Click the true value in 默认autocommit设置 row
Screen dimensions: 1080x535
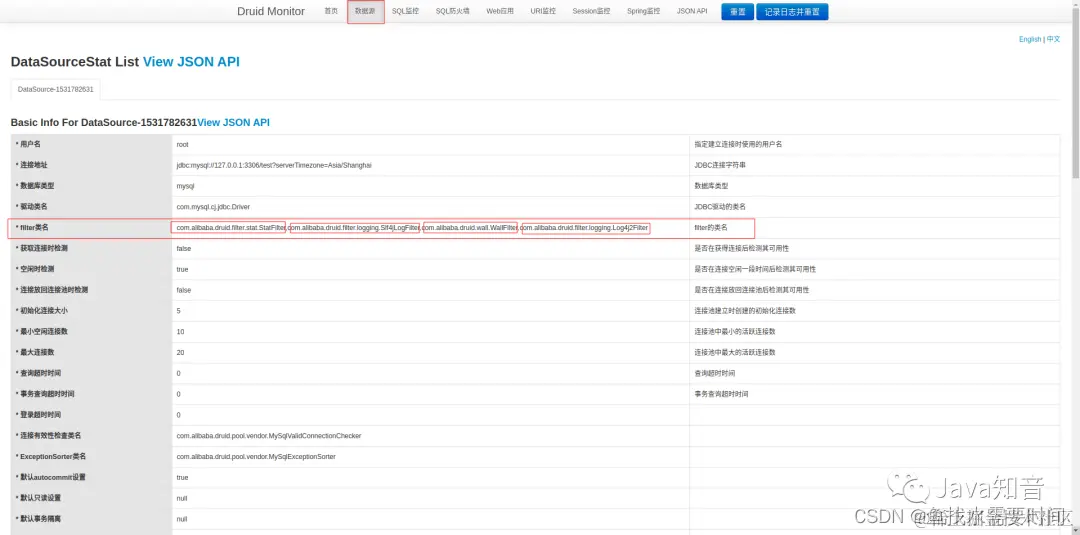183,477
